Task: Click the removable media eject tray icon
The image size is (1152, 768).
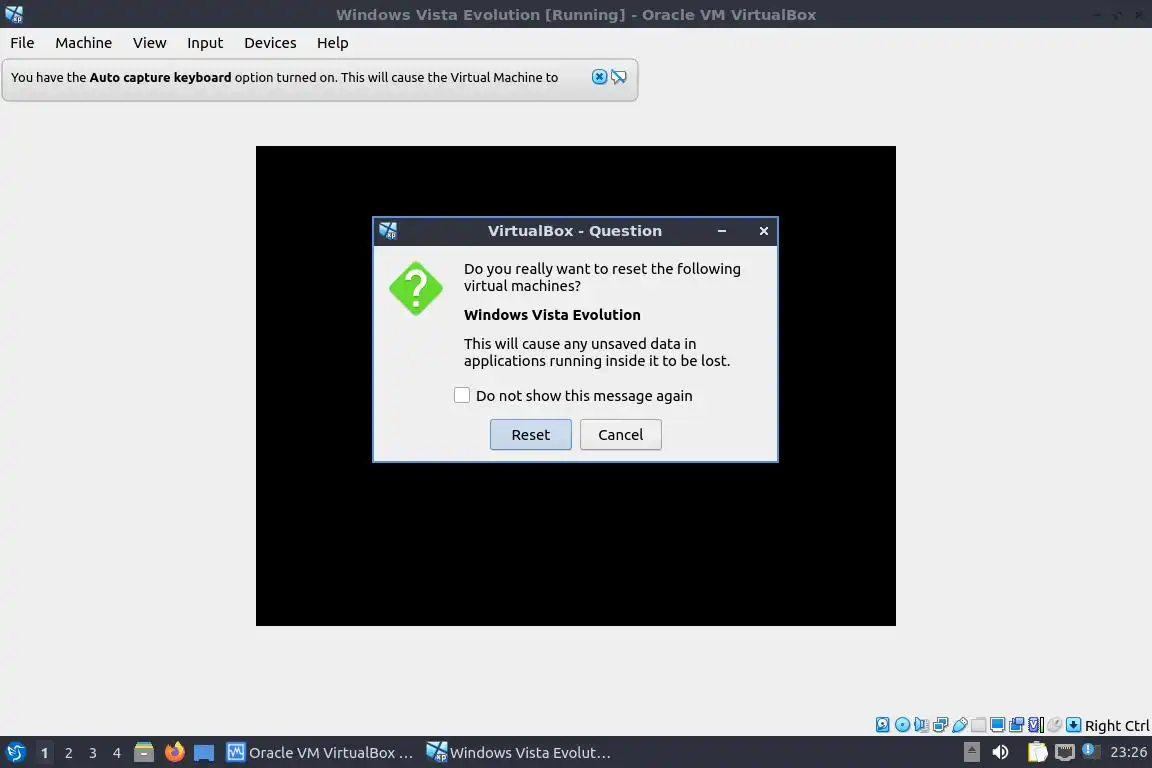Action: pos(971,752)
